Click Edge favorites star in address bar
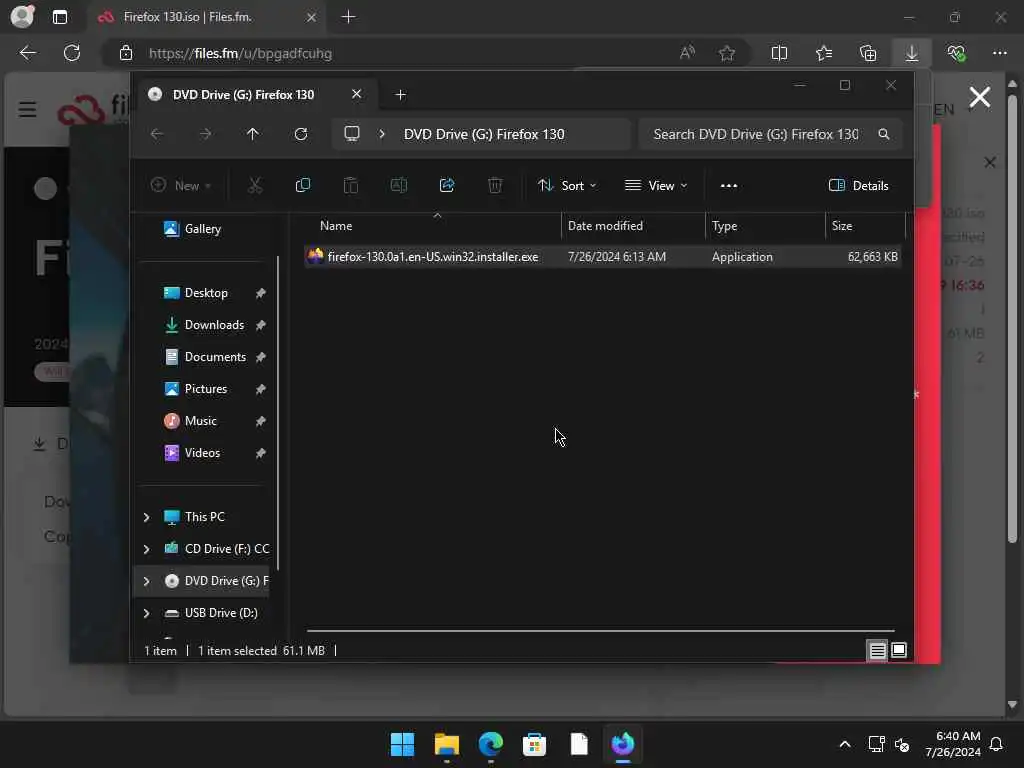Viewport: 1024px width, 768px height. (x=727, y=53)
